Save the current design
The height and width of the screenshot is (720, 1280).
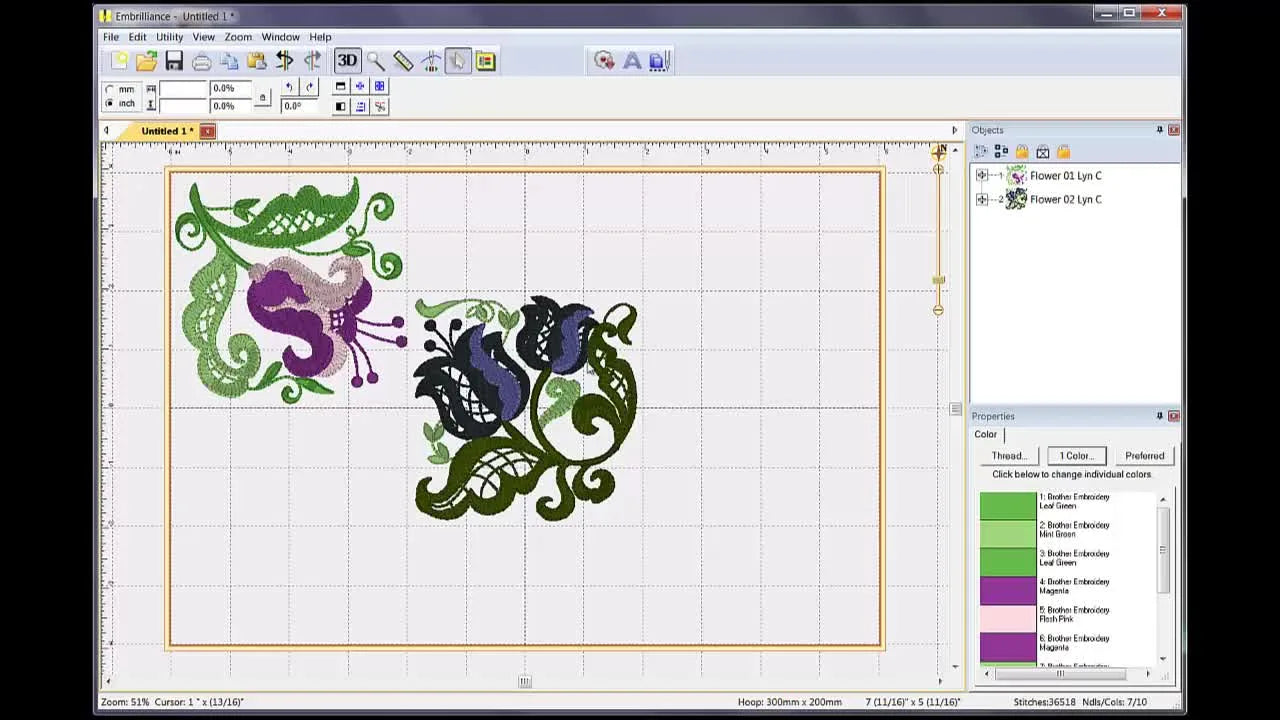174,60
